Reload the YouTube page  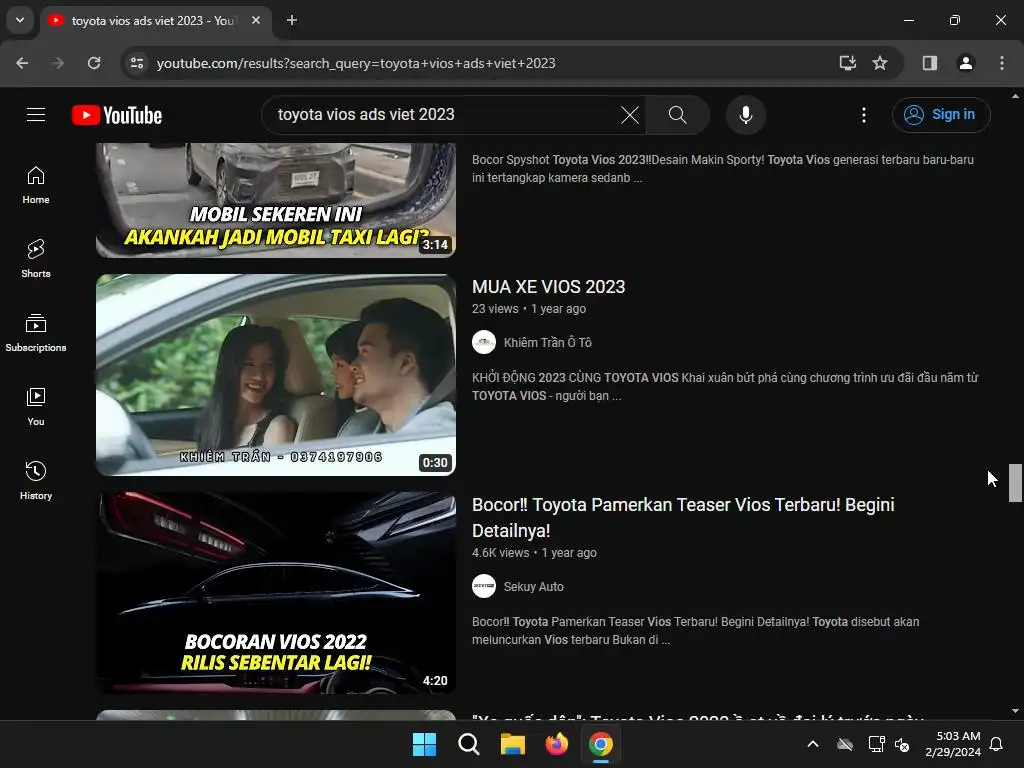pos(94,63)
